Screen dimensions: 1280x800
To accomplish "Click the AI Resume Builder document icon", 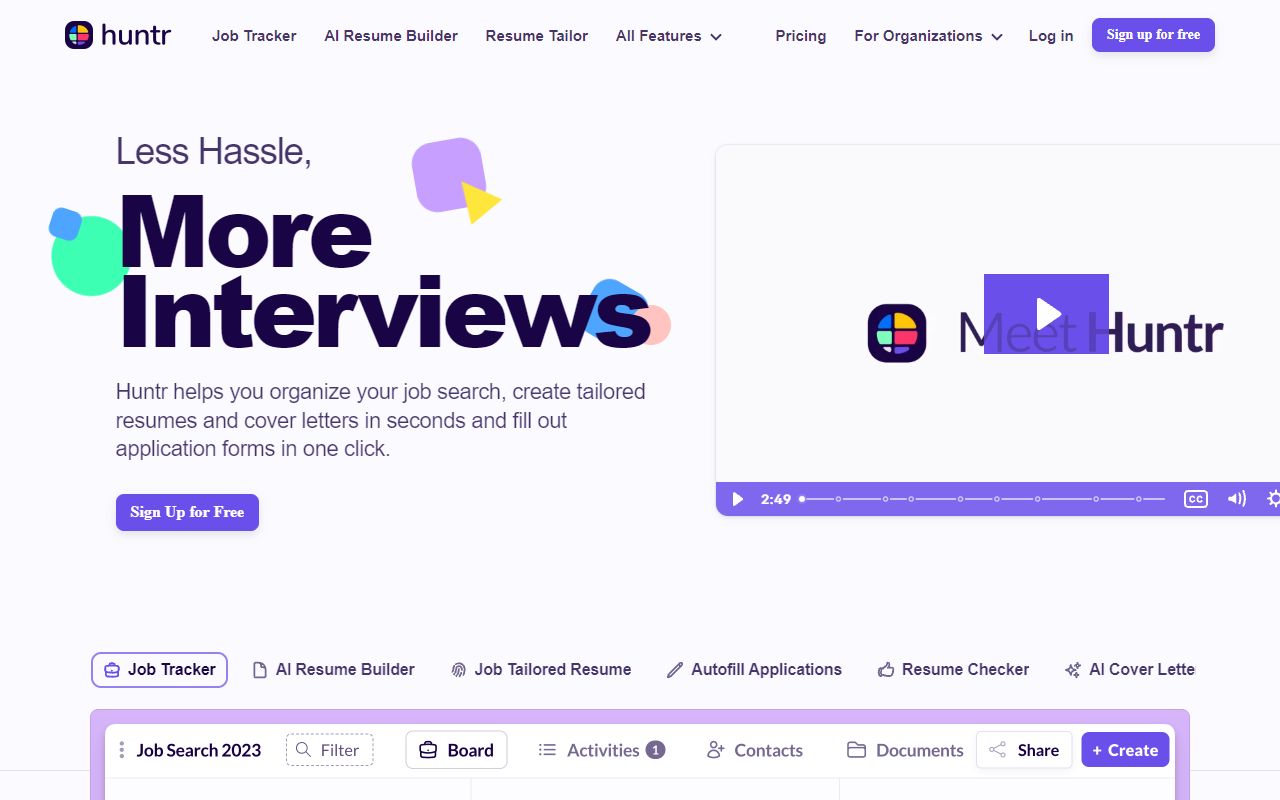I will [x=259, y=669].
